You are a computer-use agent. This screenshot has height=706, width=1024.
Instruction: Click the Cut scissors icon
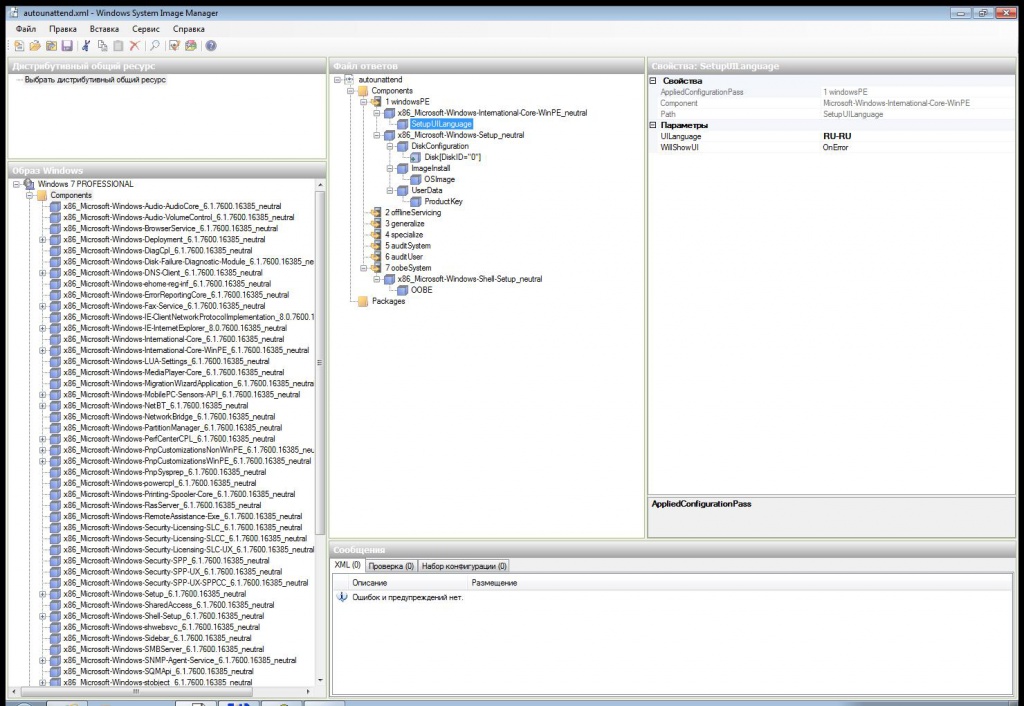[x=86, y=46]
